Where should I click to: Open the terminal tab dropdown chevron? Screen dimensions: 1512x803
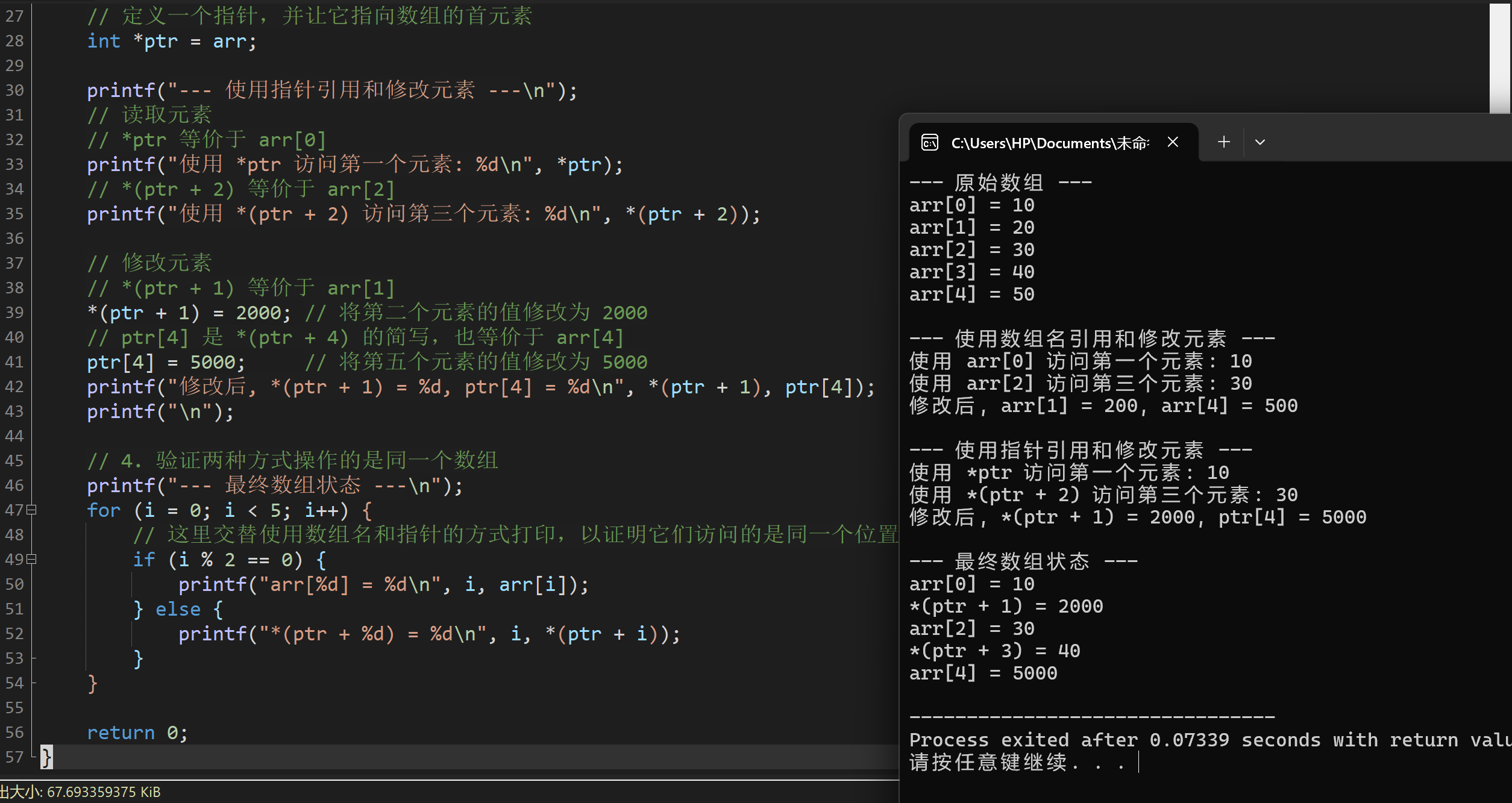pos(1259,142)
